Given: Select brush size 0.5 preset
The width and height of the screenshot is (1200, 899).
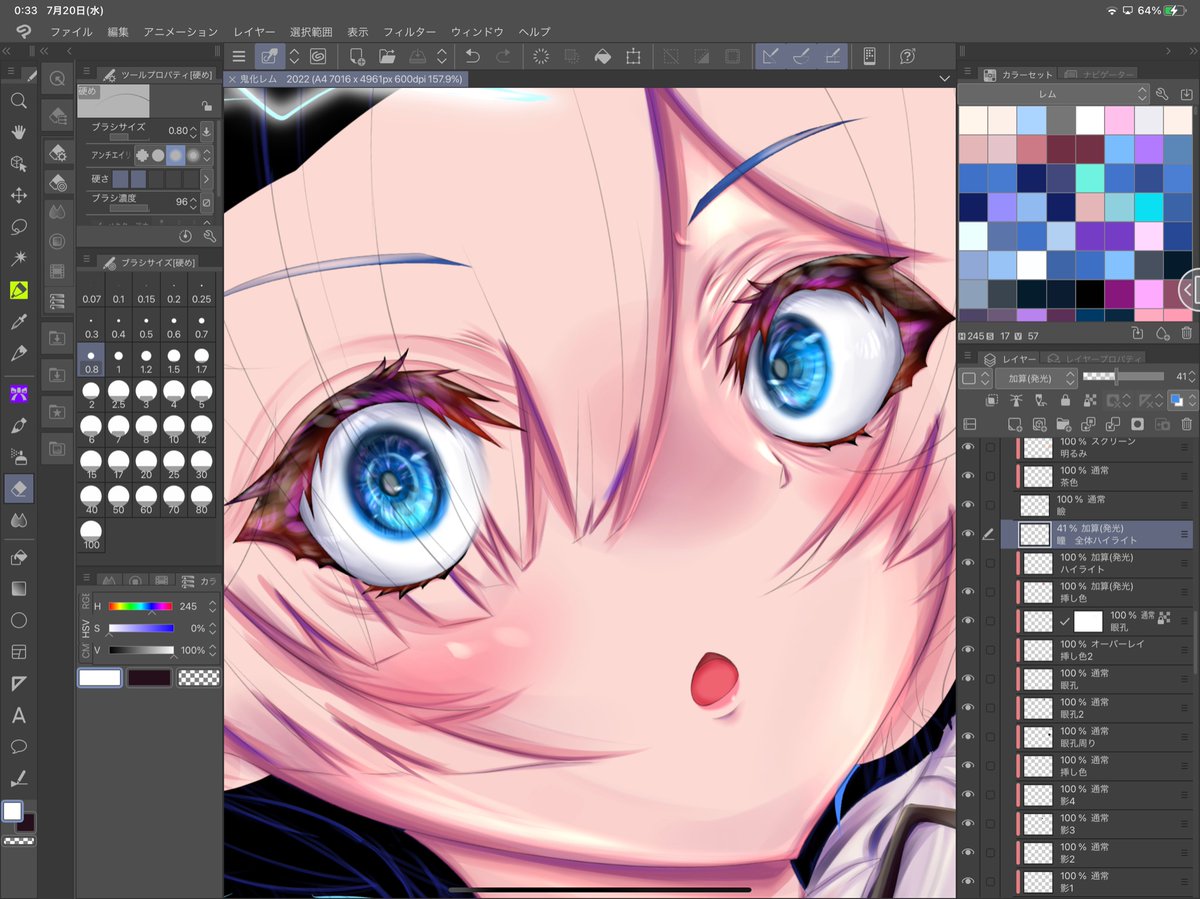Looking at the screenshot, I should tap(146, 327).
